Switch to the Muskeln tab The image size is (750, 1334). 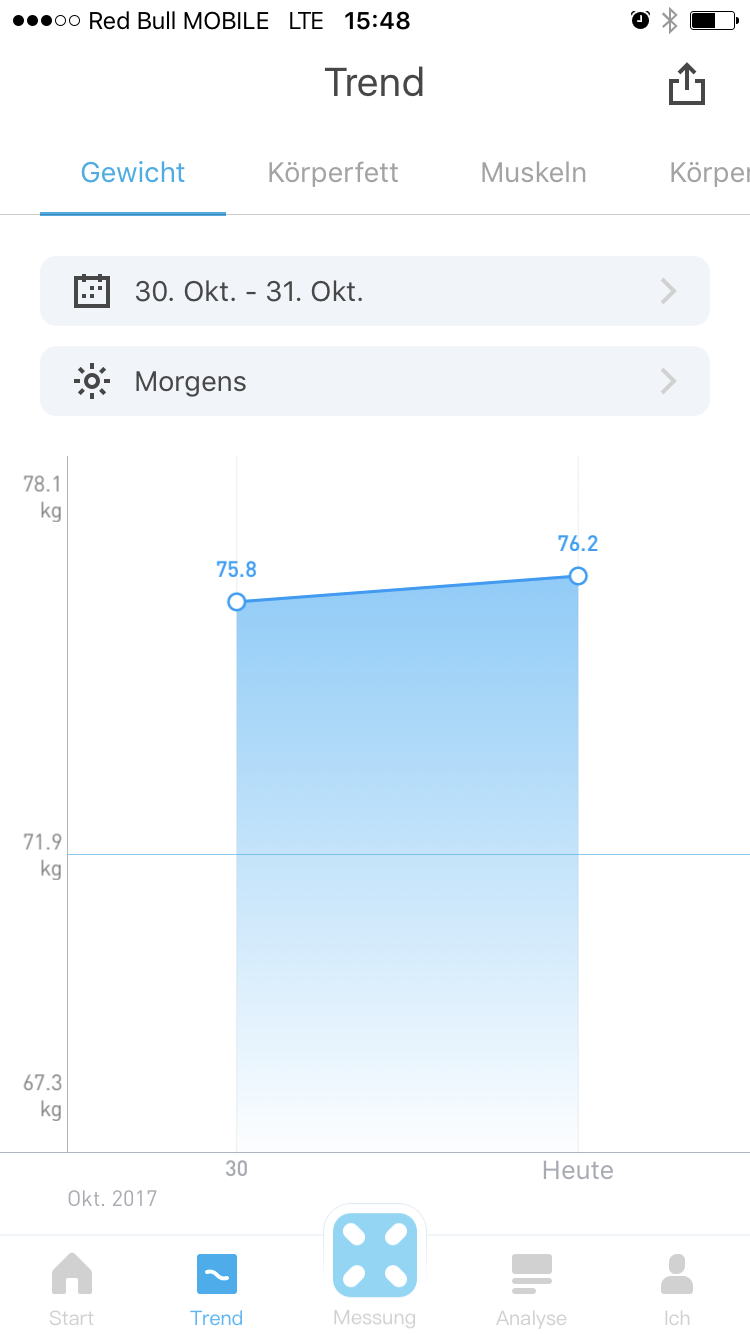533,172
